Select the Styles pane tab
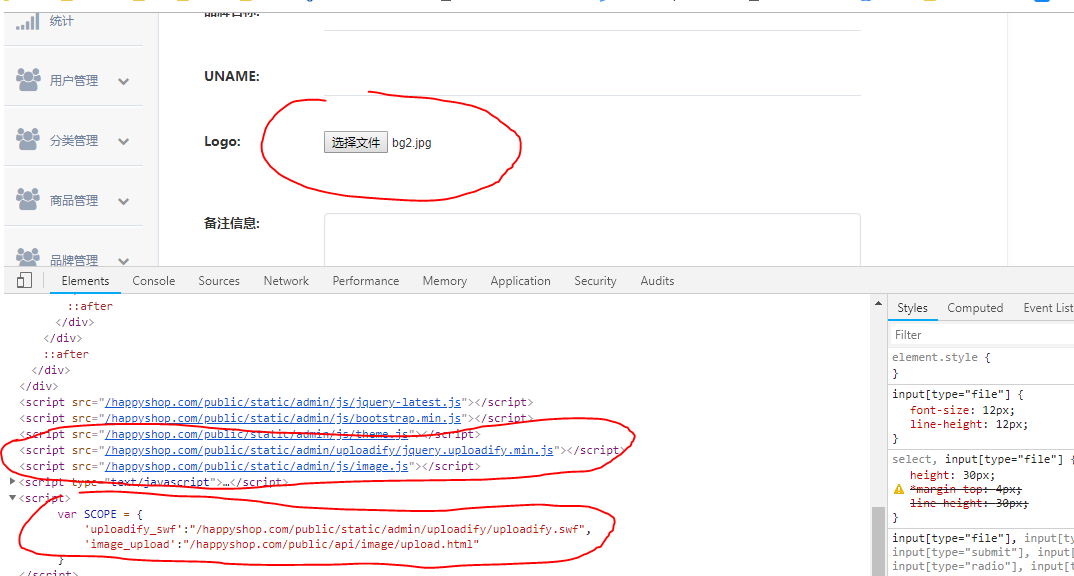This screenshot has height=576, width=1074. (x=912, y=308)
